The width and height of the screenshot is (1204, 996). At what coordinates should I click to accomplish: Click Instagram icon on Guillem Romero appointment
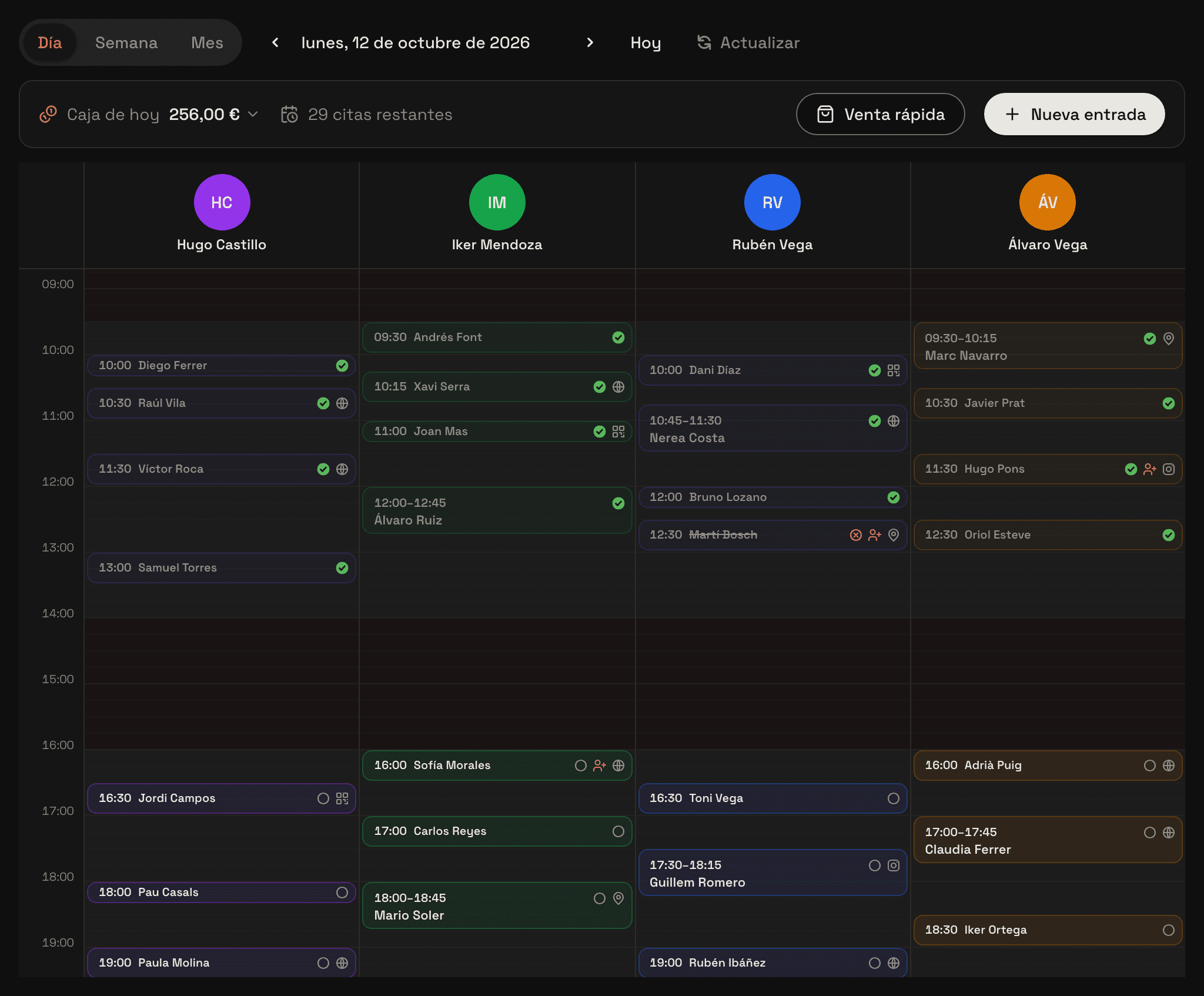coord(894,865)
